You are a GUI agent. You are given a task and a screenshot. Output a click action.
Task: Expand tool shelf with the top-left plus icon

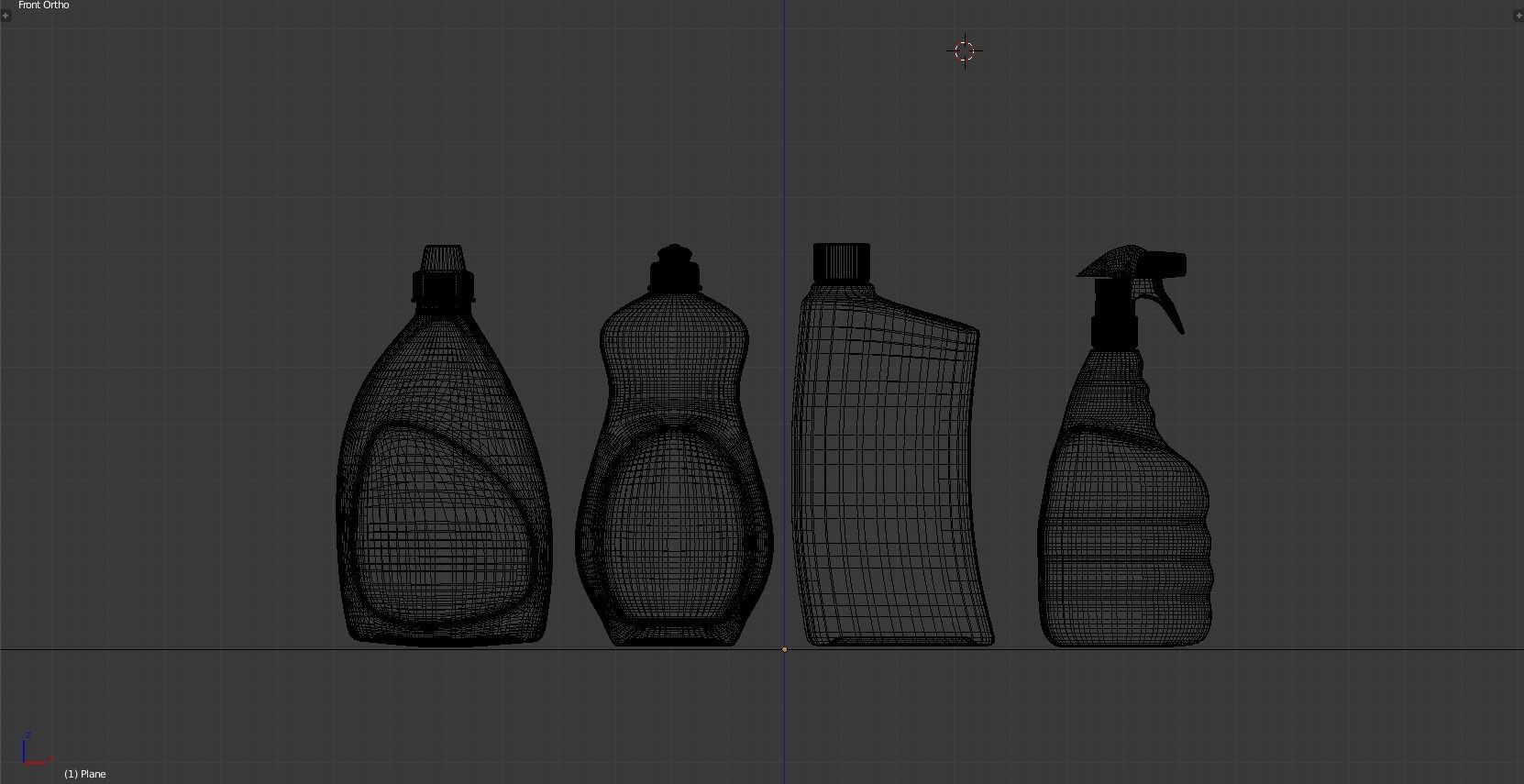[x=6, y=16]
